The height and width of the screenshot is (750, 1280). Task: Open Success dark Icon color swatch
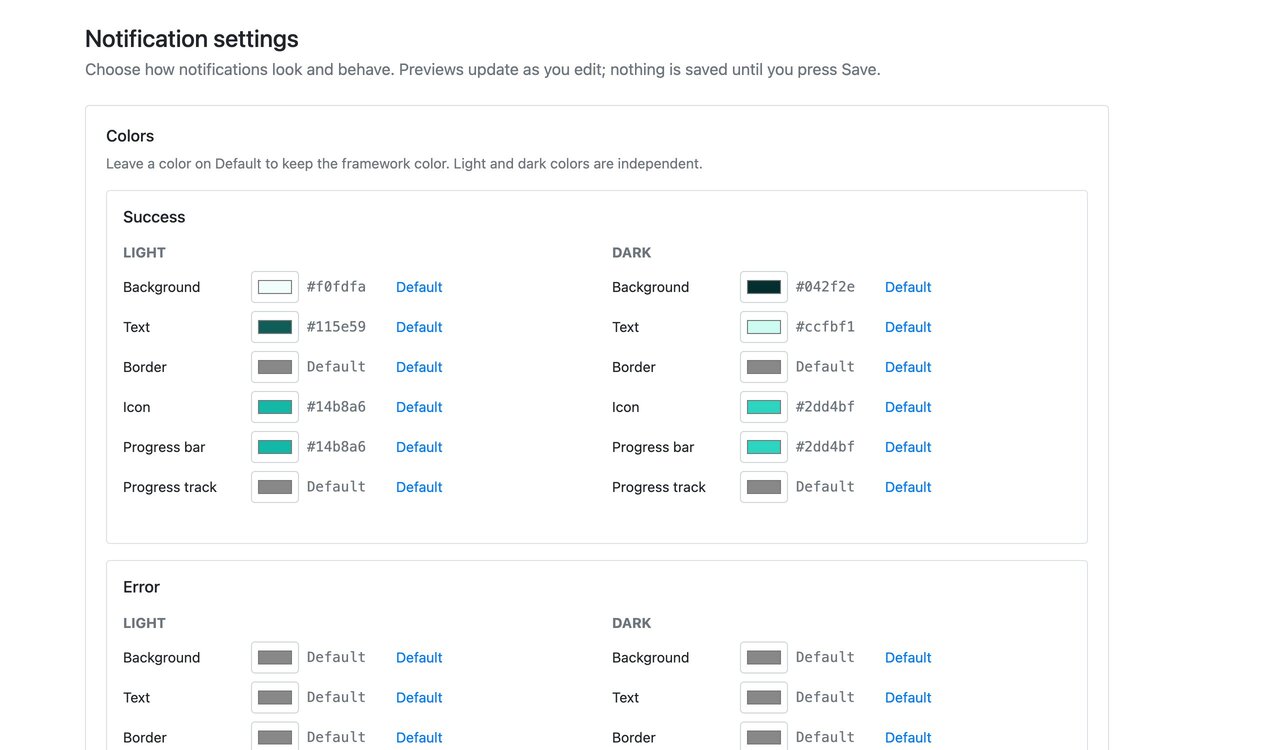764,407
